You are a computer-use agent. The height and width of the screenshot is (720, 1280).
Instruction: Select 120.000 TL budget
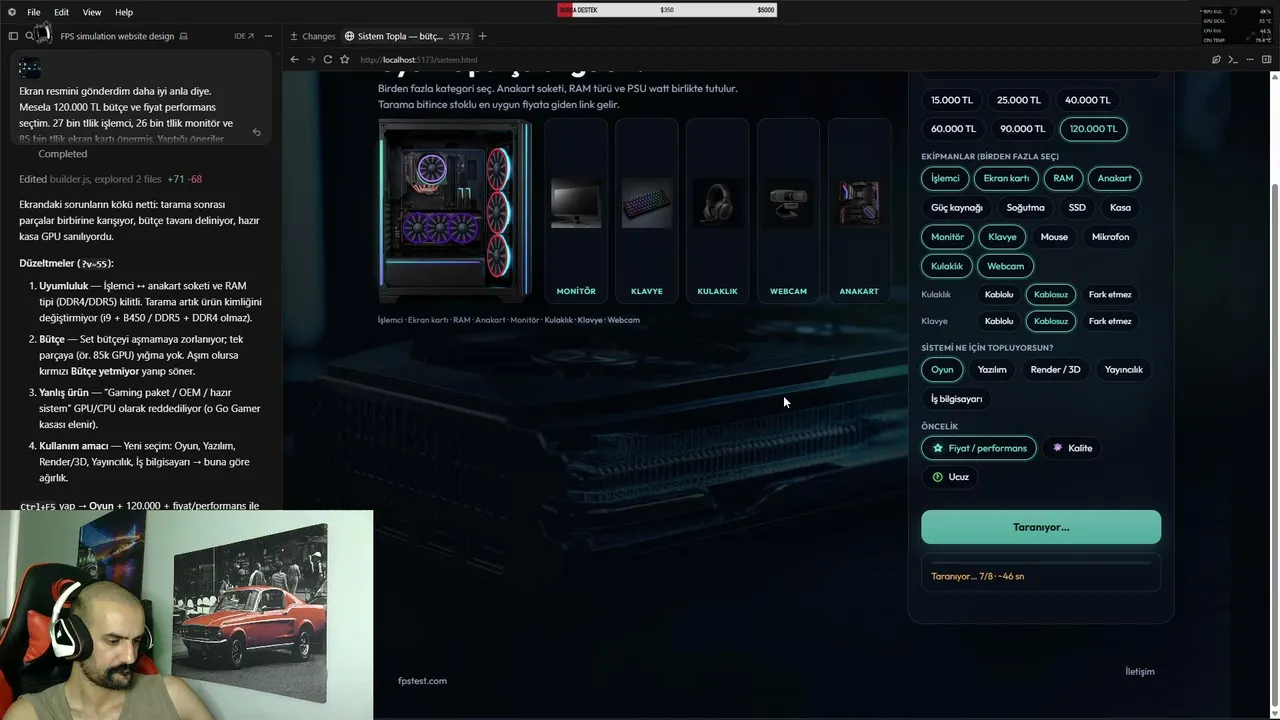[x=1094, y=129]
